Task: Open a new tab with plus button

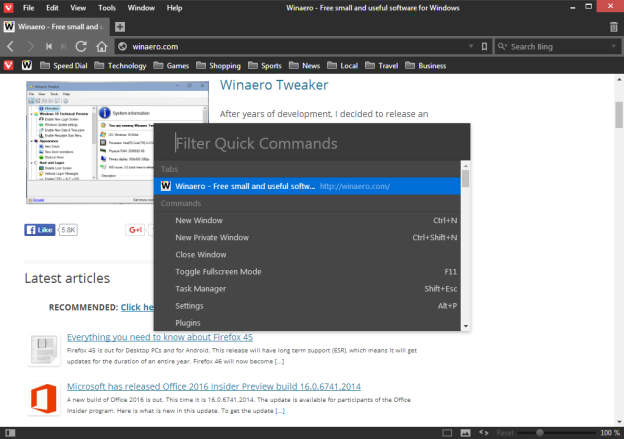Action: pyautogui.click(x=120, y=26)
